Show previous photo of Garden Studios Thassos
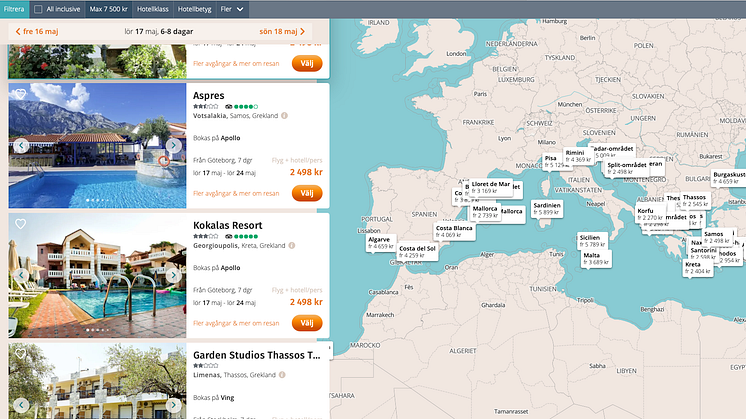 pyautogui.click(x=21, y=405)
